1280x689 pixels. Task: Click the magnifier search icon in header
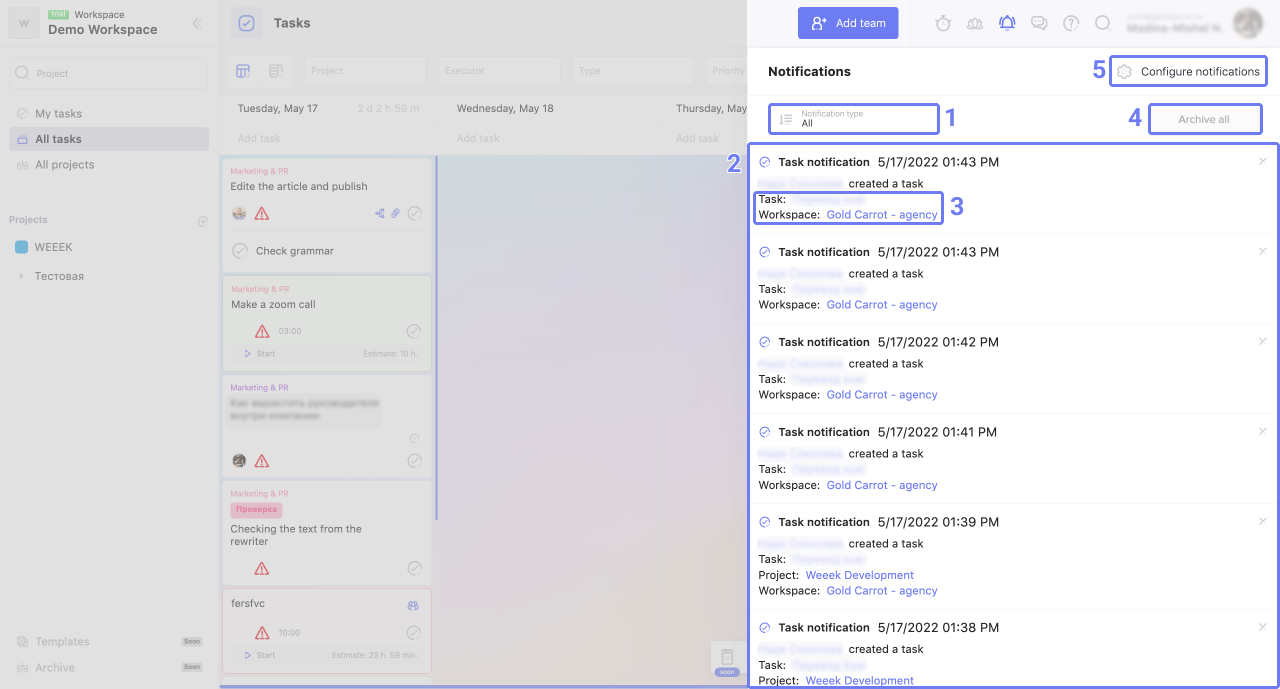click(x=1103, y=23)
